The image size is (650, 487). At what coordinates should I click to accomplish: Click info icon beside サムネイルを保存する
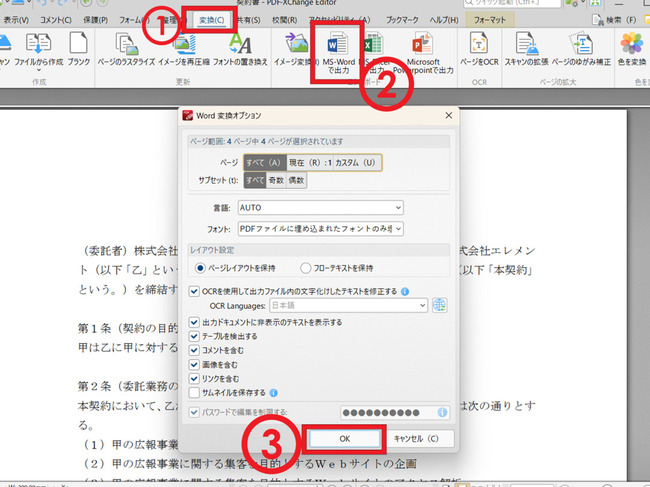click(274, 393)
